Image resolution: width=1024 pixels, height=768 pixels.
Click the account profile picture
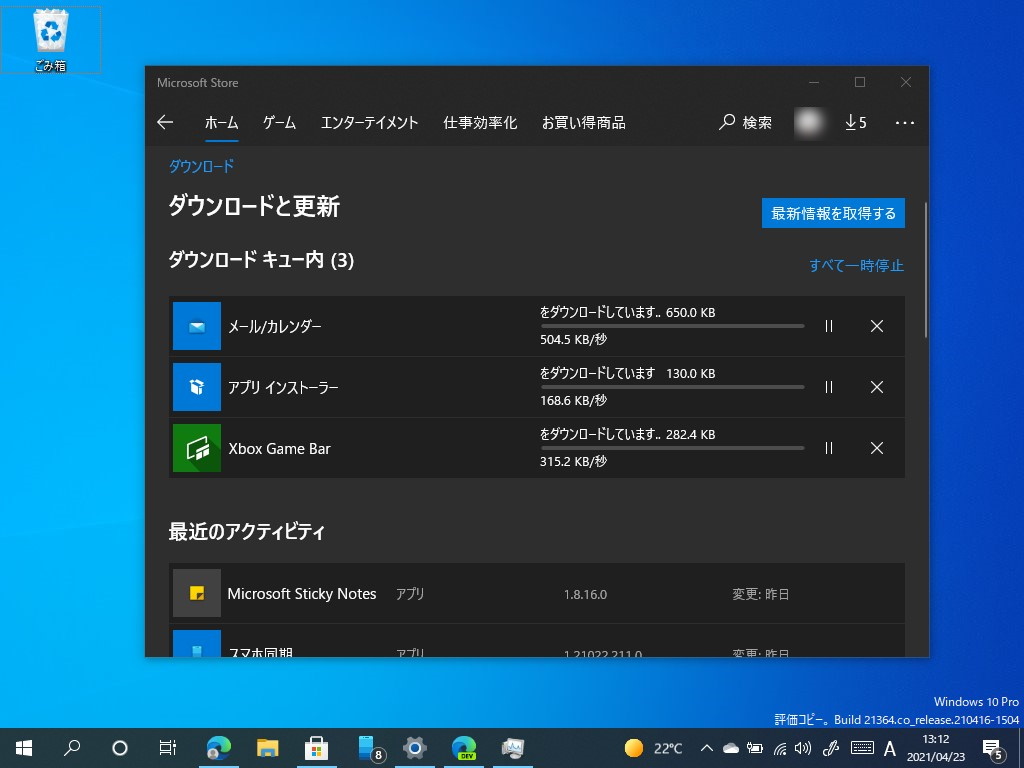tap(809, 122)
